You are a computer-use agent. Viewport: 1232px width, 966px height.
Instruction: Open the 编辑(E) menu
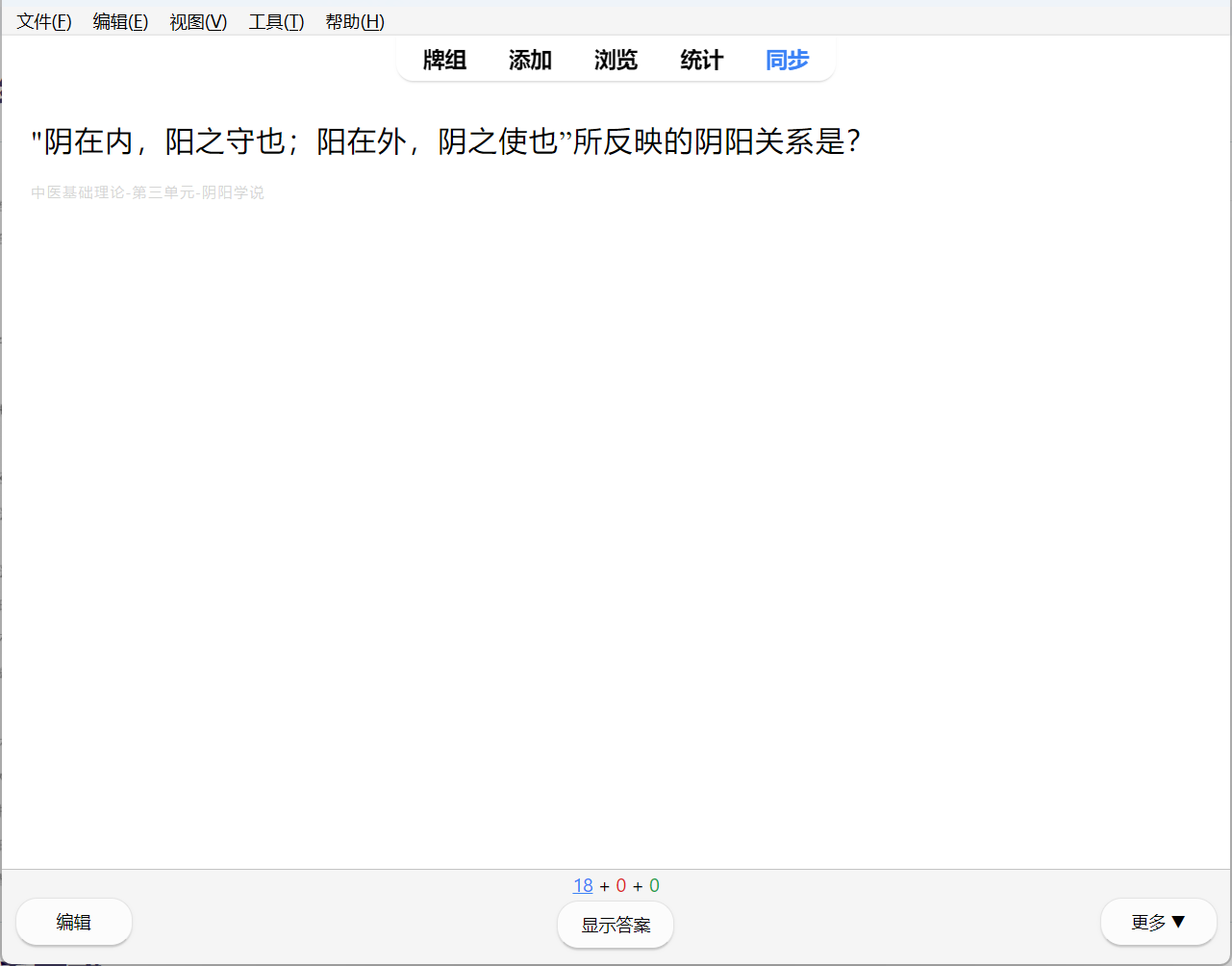click(120, 22)
